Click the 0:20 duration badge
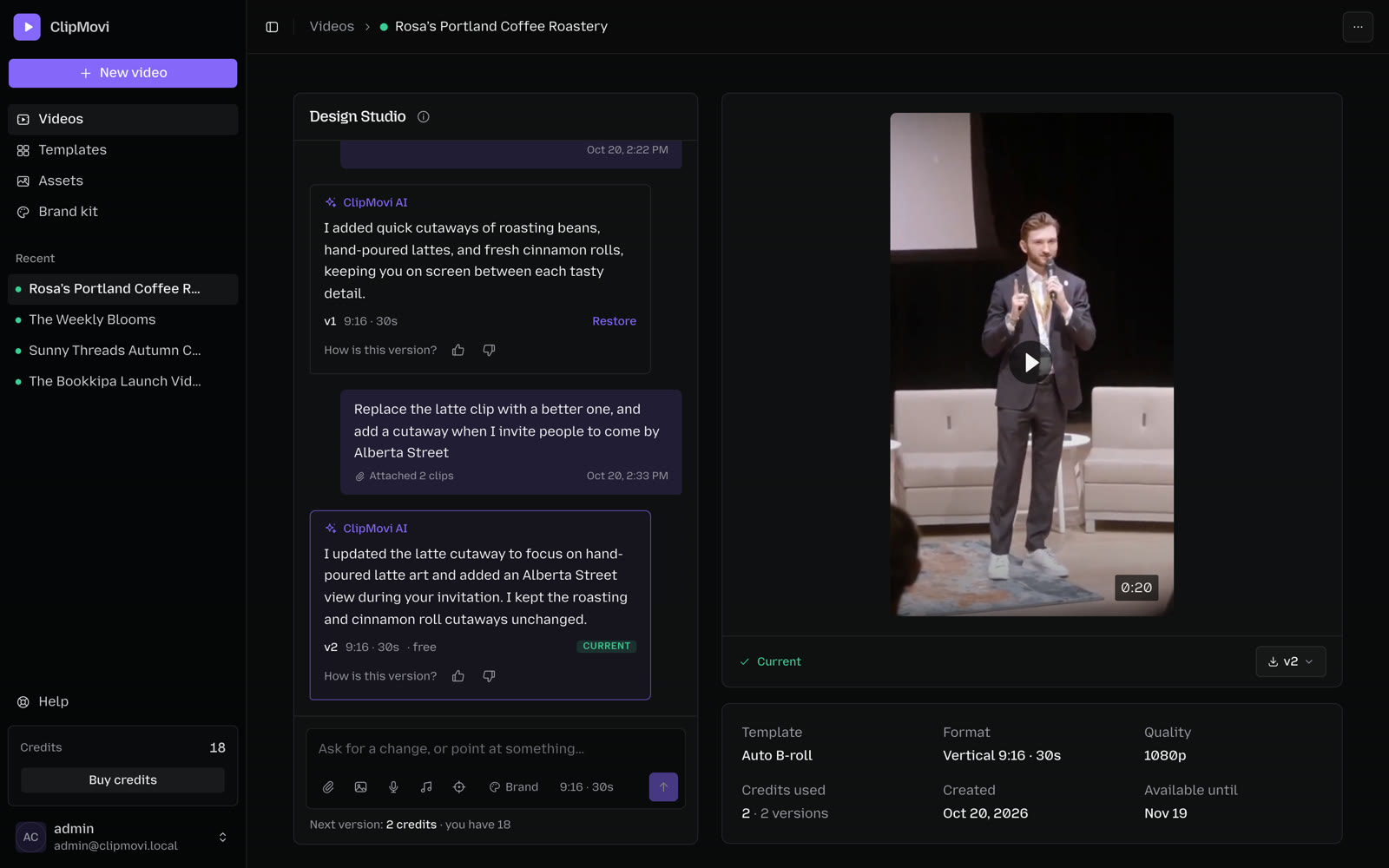Viewport: 1389px width, 868px height. 1136,588
